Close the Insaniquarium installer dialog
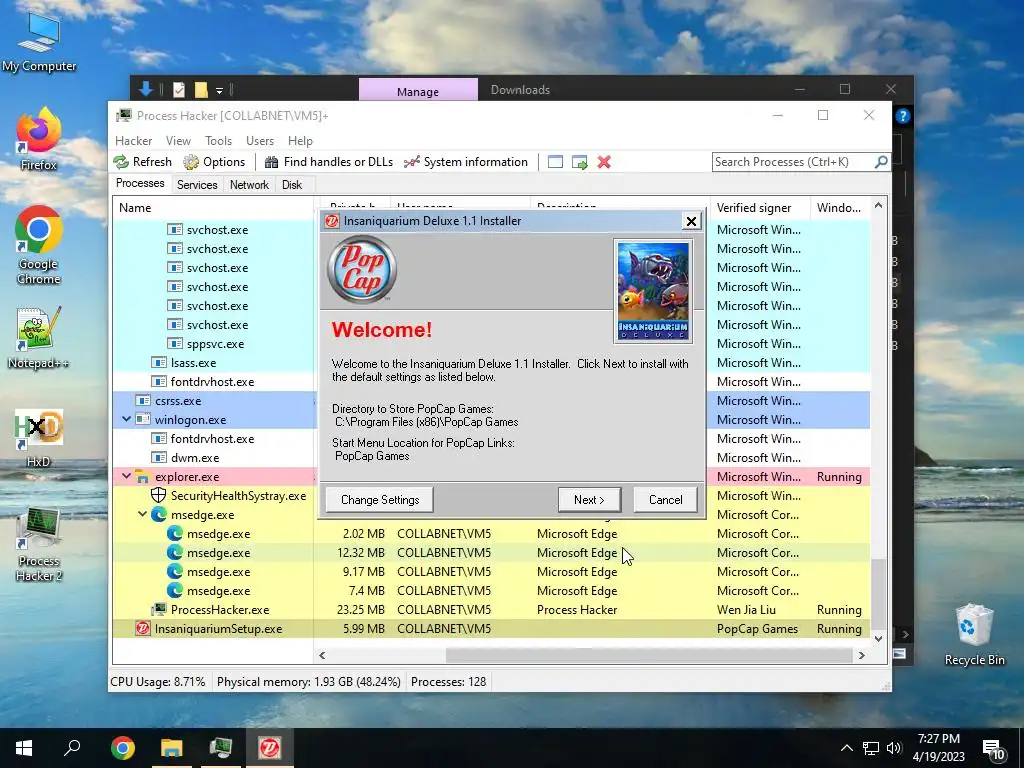 691,221
